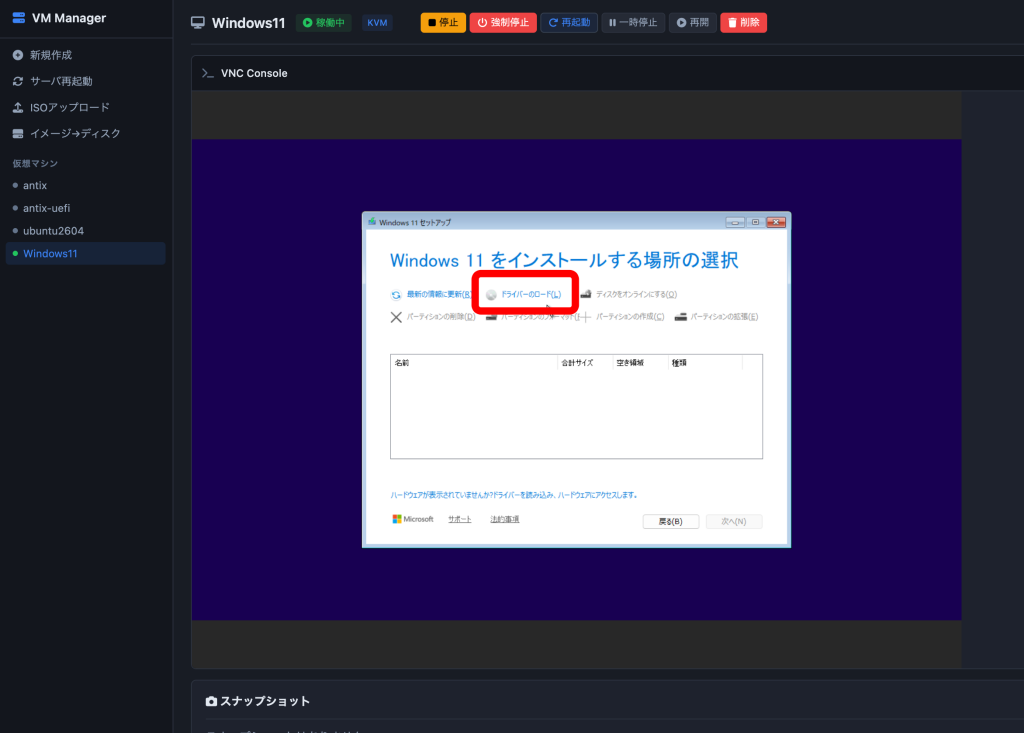Viewport: 1024px width, 733px height.
Task: Click パーティションの削除(D)
Action: [441, 317]
